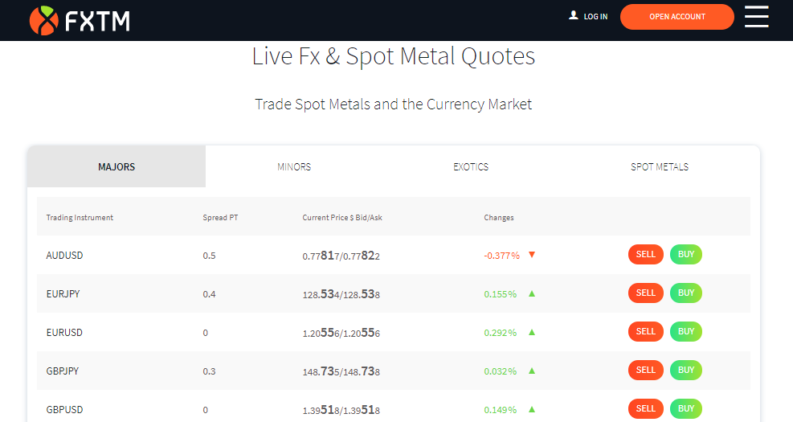The height and width of the screenshot is (422, 793).
Task: Click the FXTM logo icon
Action: click(x=44, y=18)
